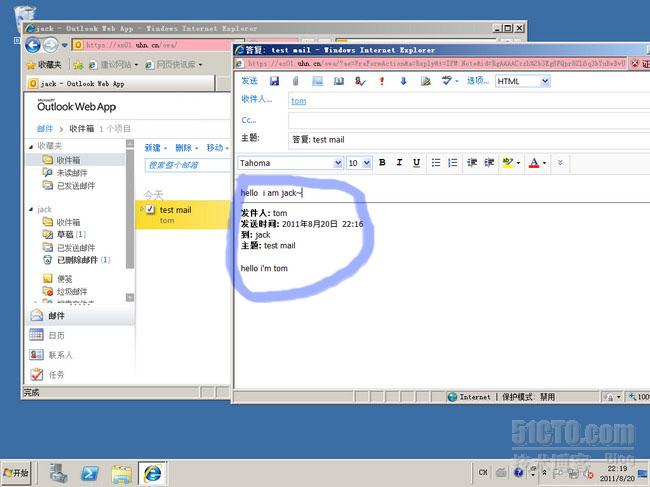650x487 pixels.
Task: Run the spelling check icon
Action: tap(446, 81)
